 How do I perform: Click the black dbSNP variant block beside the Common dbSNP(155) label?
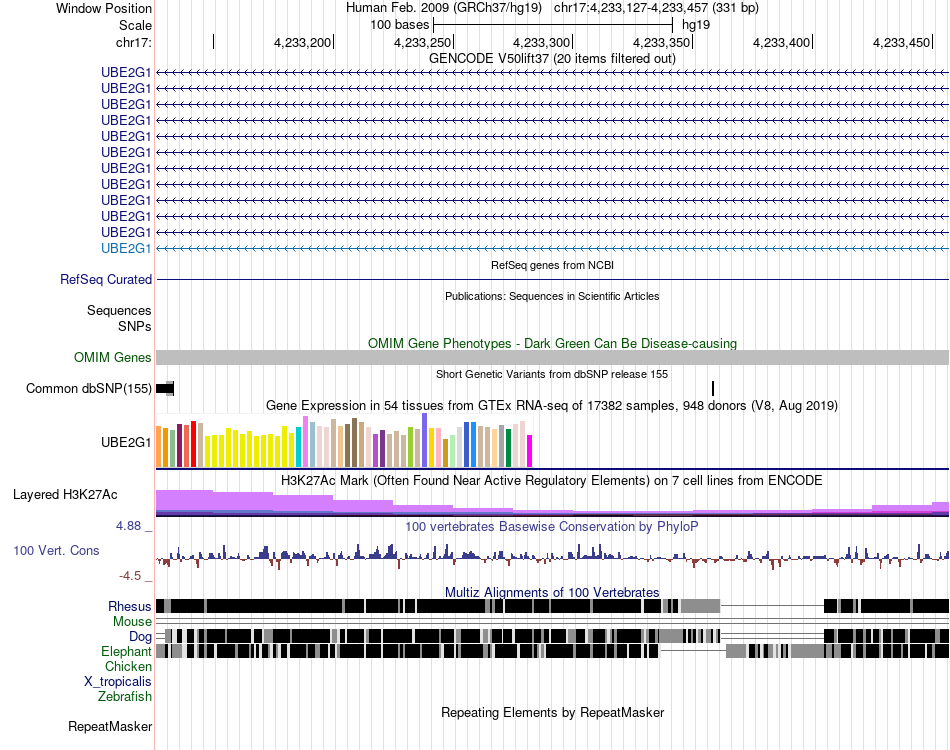[x=165, y=388]
